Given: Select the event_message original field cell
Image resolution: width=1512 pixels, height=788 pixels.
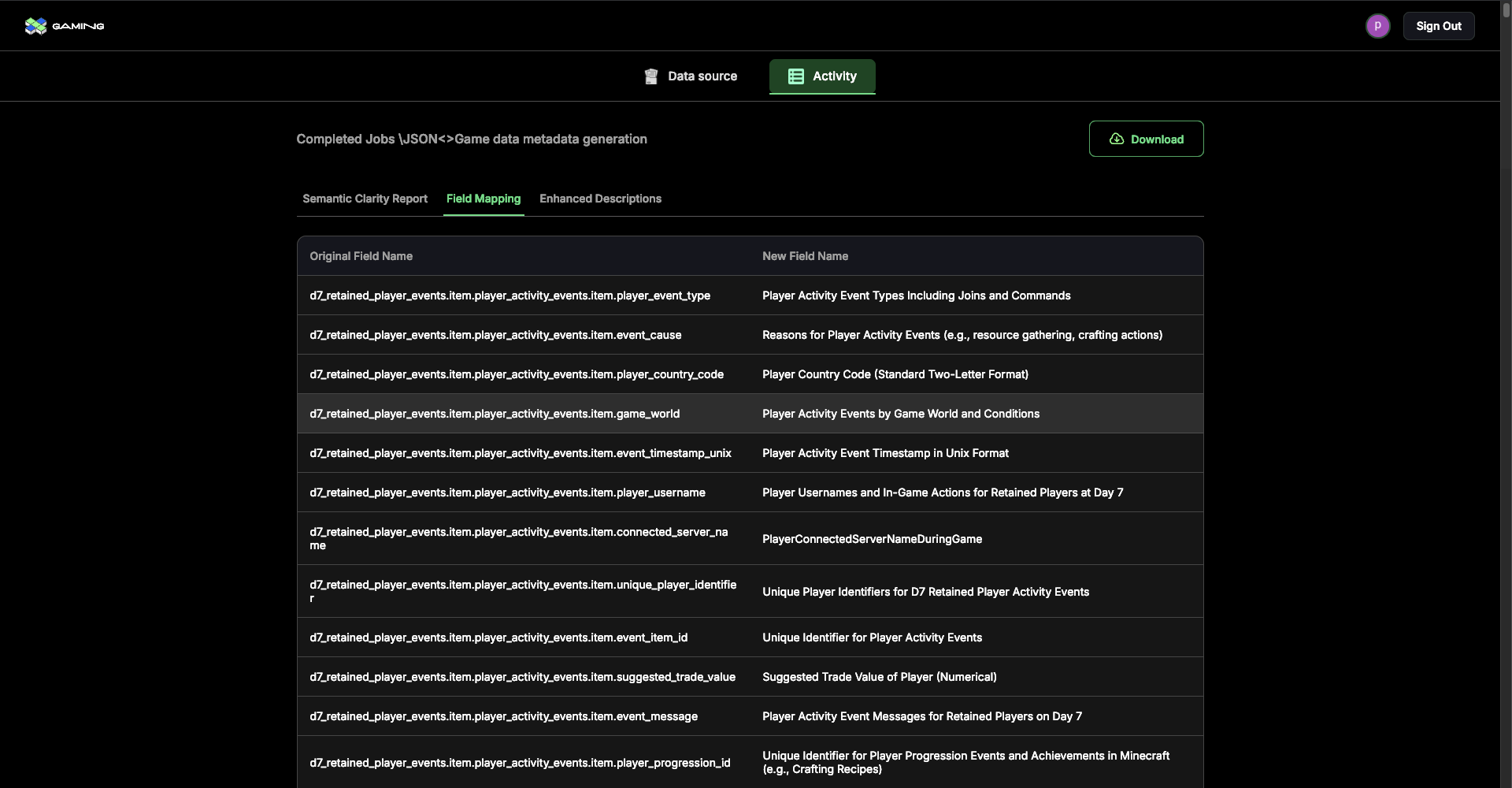Looking at the screenshot, I should point(524,716).
